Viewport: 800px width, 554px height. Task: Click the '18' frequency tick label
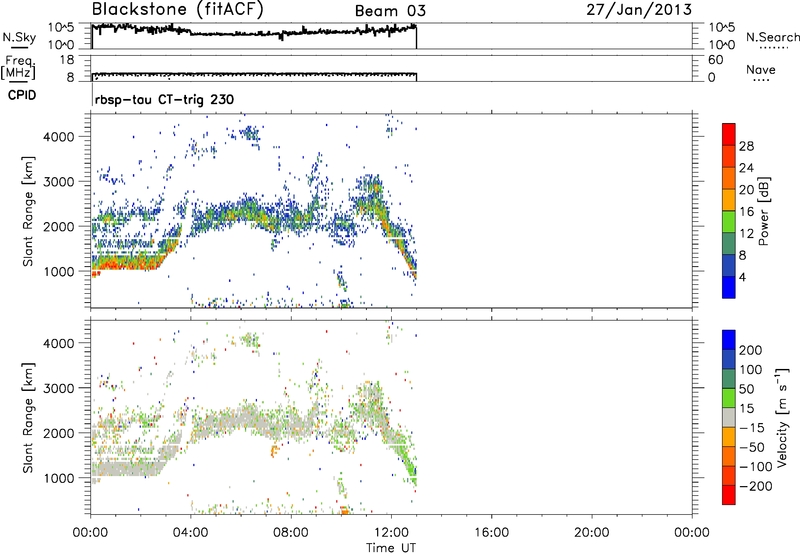67,60
